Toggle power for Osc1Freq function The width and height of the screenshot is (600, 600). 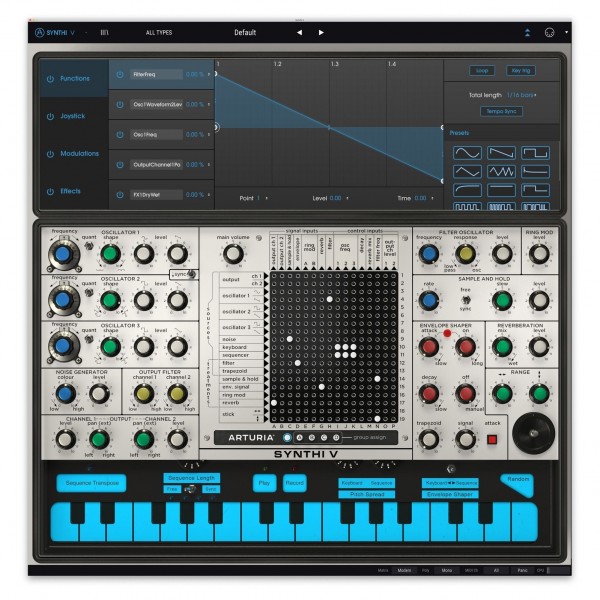click(120, 135)
